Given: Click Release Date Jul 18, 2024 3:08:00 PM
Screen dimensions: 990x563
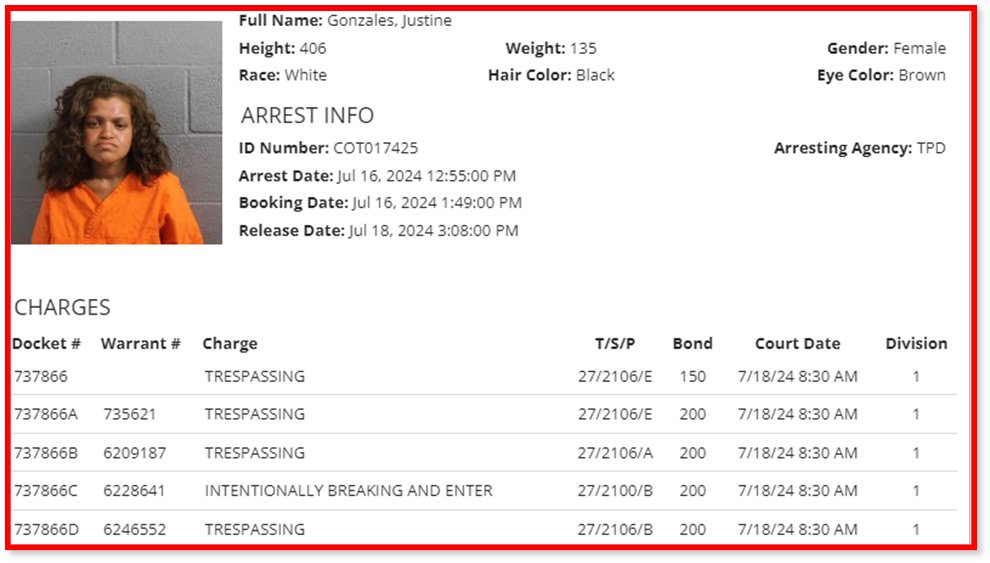Looking at the screenshot, I should pyautogui.click(x=434, y=230).
